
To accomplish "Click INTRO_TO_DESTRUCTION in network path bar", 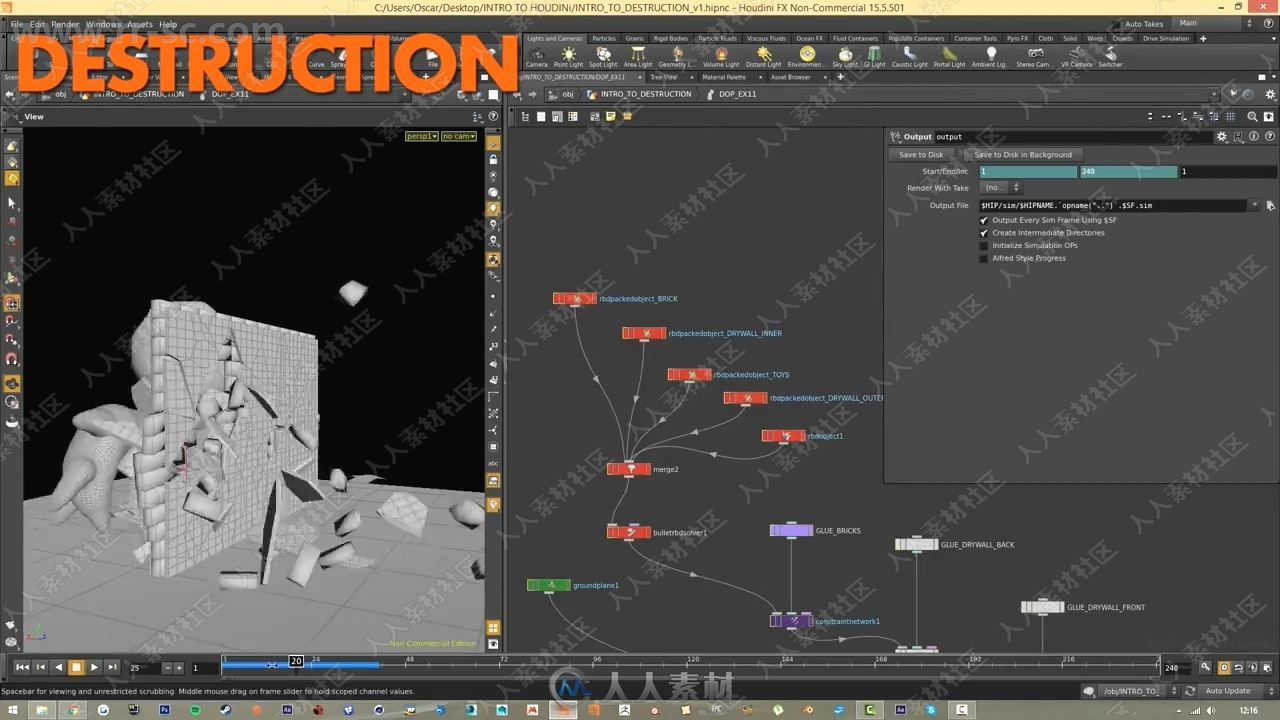I will pos(645,94).
